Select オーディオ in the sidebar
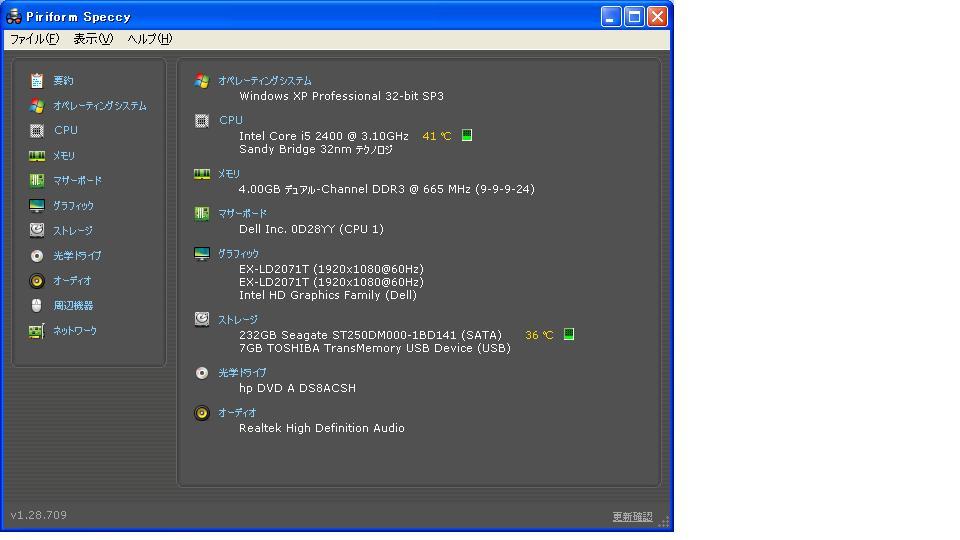Viewport: 960px width, 540px height. point(72,281)
